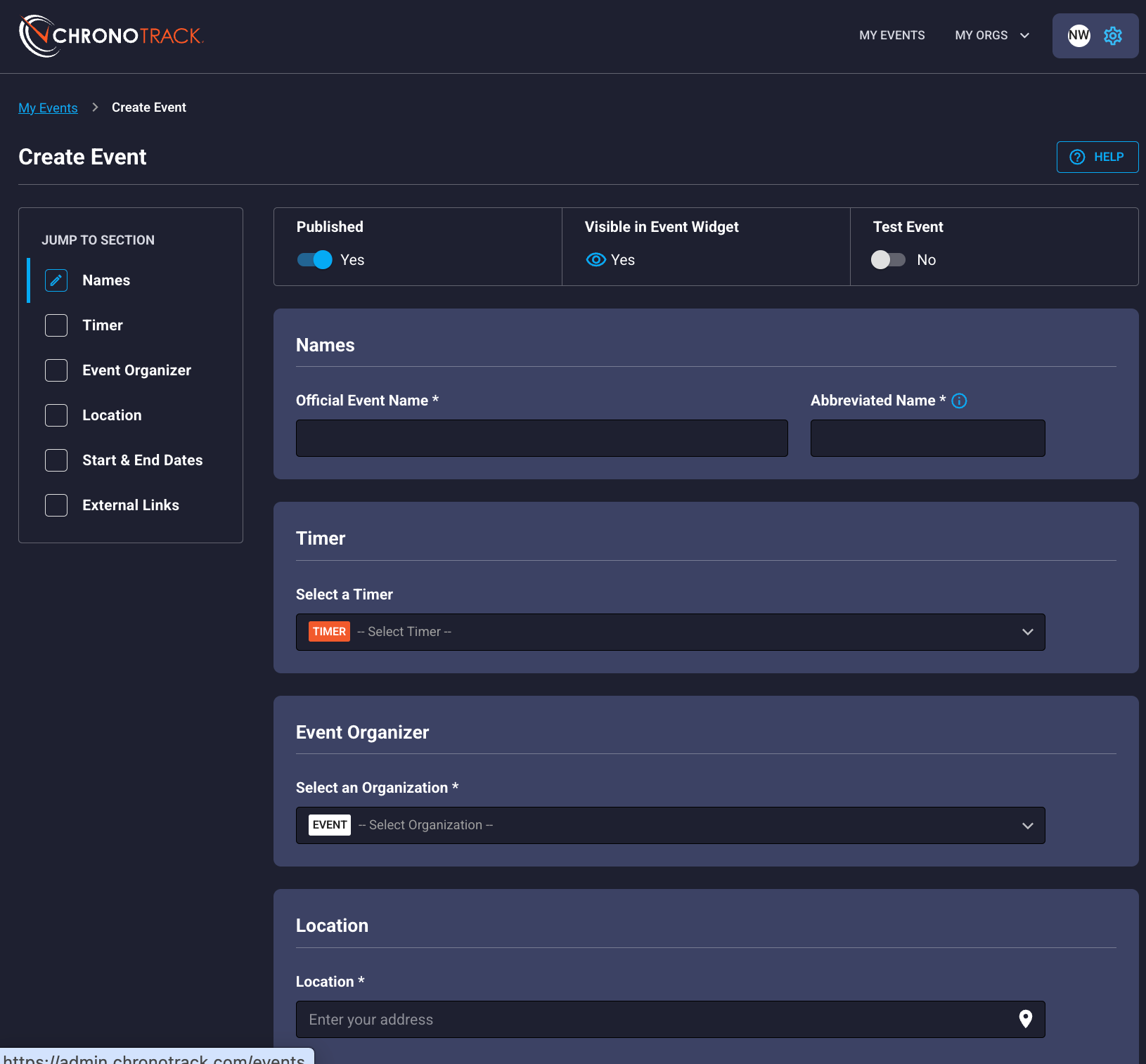This screenshot has height=1064, width=1146.
Task: Go to My Events in top navigation
Action: coord(891,36)
